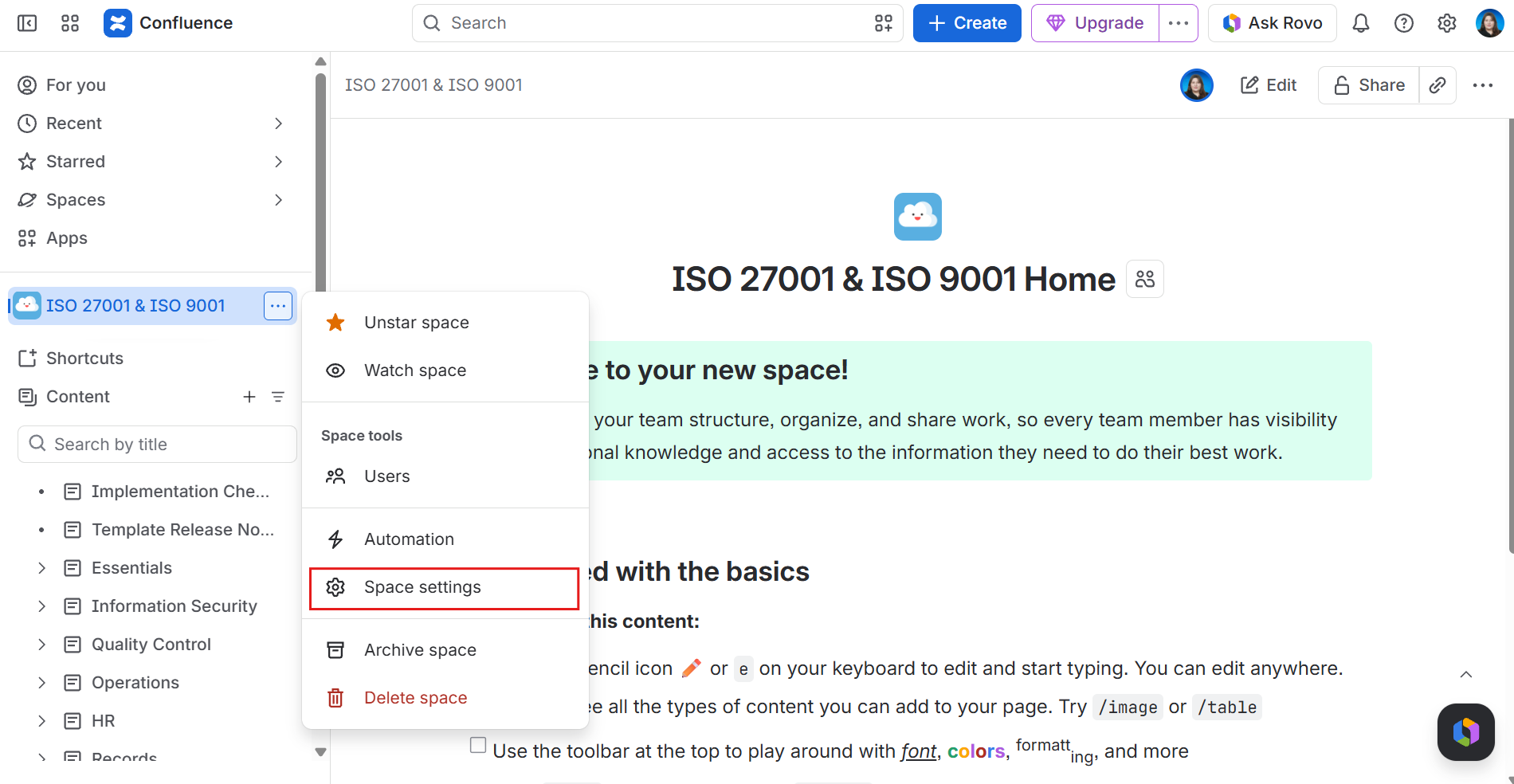This screenshot has width=1514, height=784.
Task: Open the user profile avatar menu
Action: [1489, 23]
